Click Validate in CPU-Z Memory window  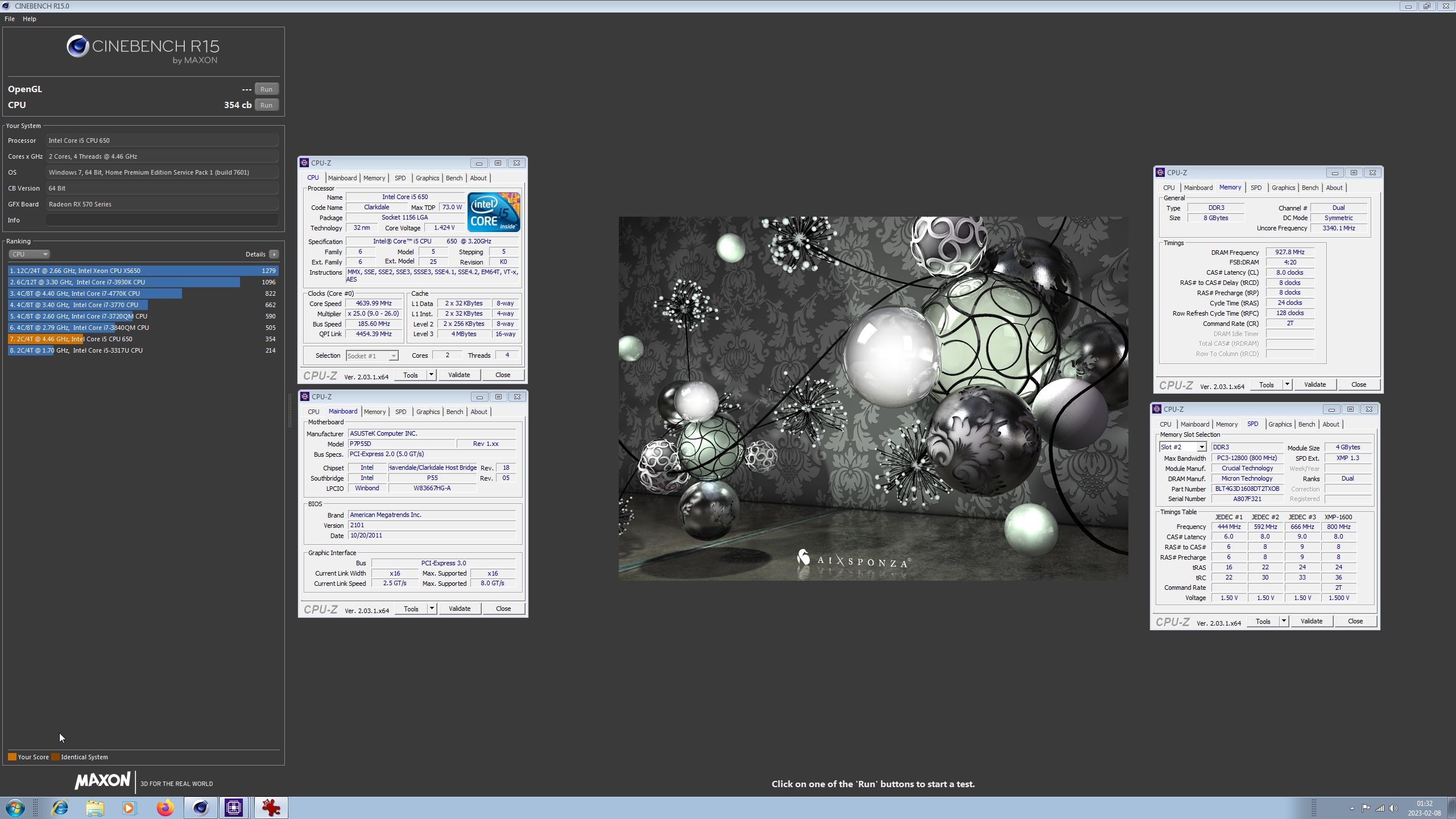point(1315,384)
